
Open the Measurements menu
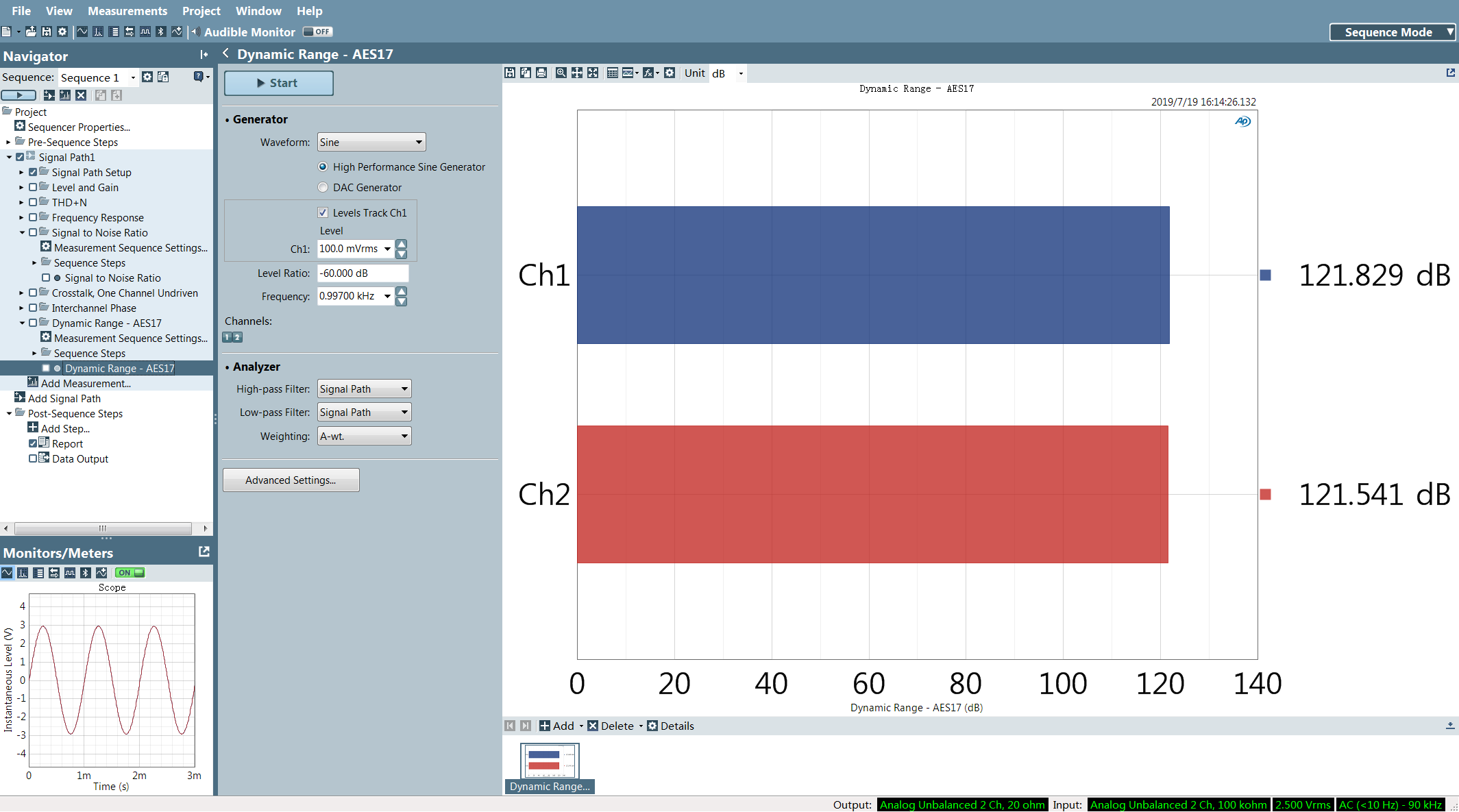click(127, 11)
